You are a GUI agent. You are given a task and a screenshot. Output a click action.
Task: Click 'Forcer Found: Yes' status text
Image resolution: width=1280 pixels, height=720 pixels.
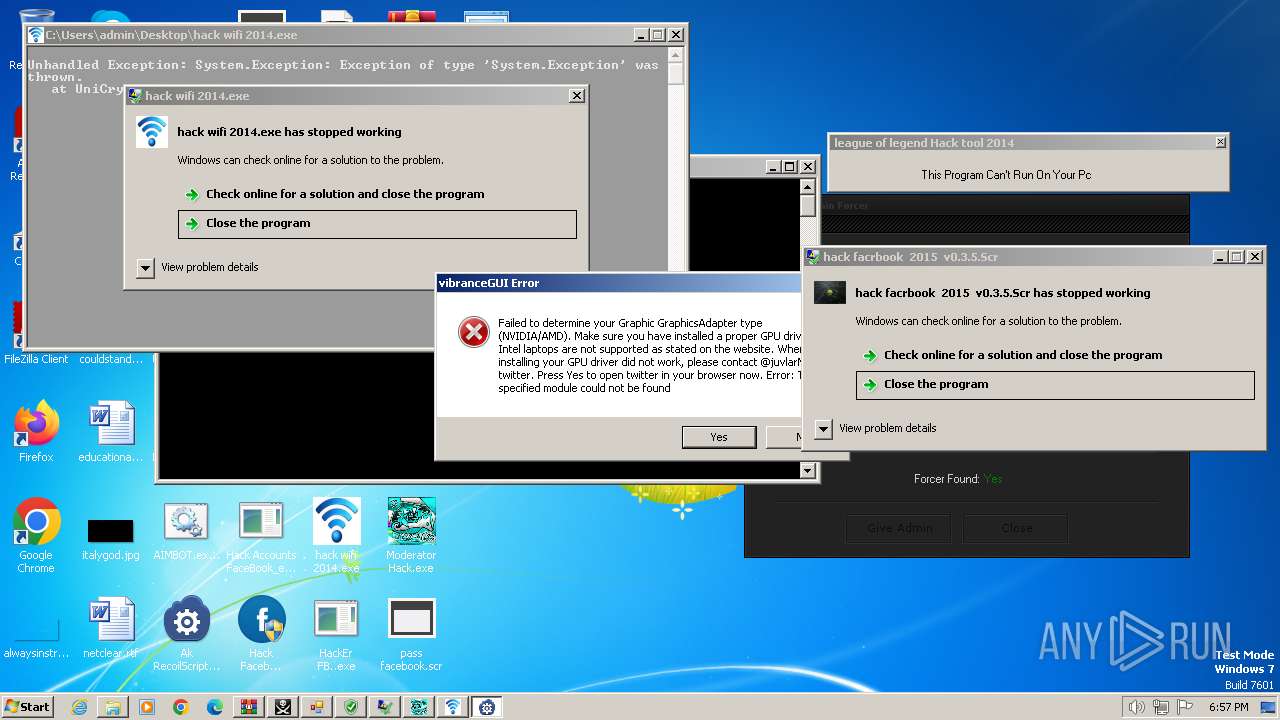coord(958,479)
